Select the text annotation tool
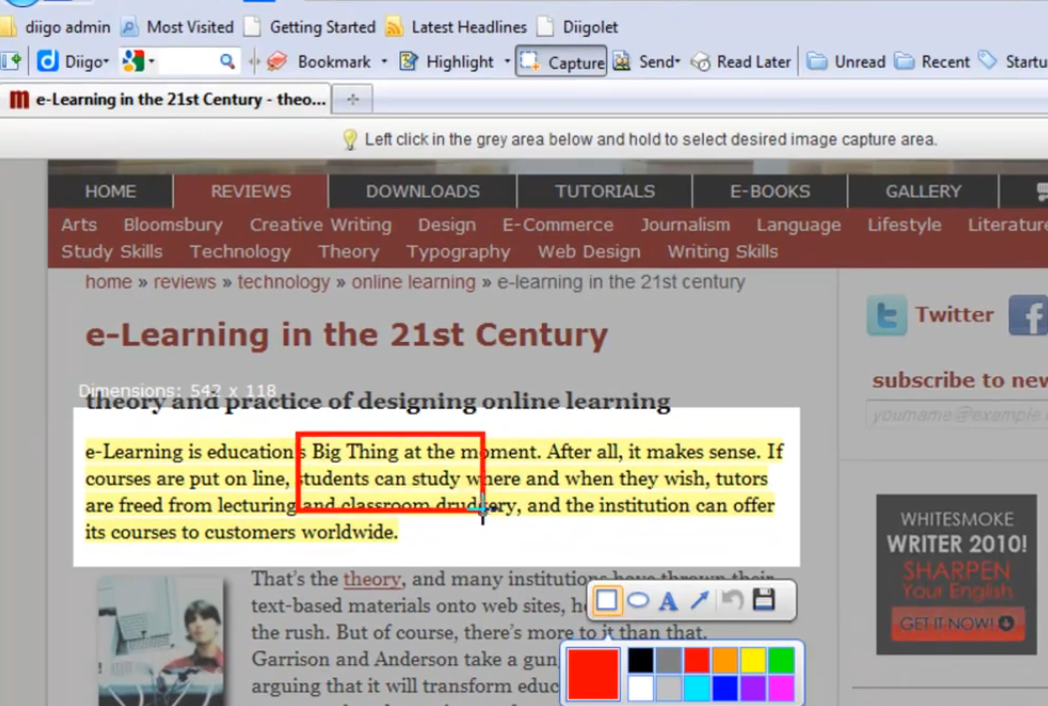The height and width of the screenshot is (706, 1048). tap(668, 601)
